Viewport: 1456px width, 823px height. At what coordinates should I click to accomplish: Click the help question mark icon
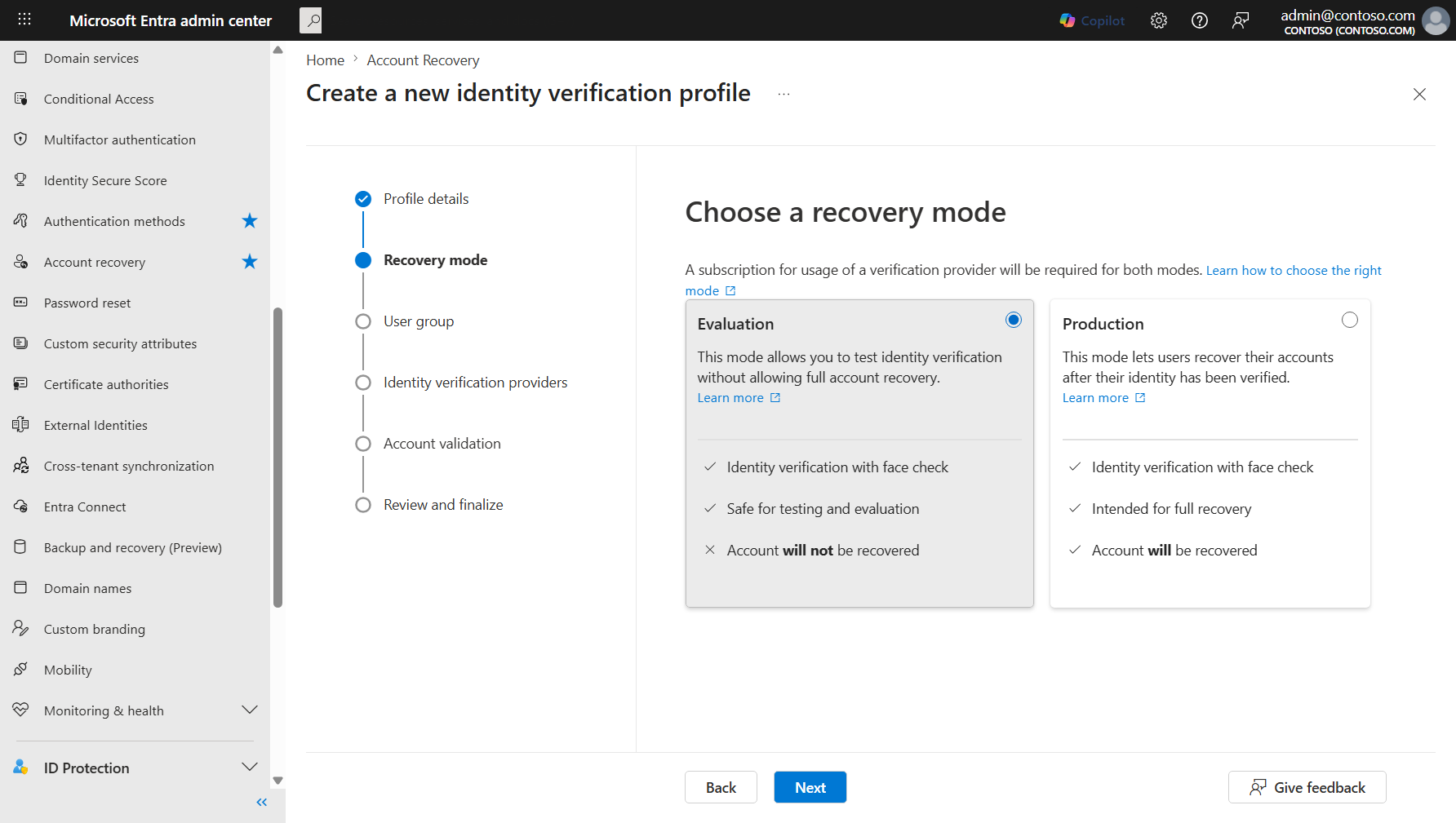(x=1200, y=20)
